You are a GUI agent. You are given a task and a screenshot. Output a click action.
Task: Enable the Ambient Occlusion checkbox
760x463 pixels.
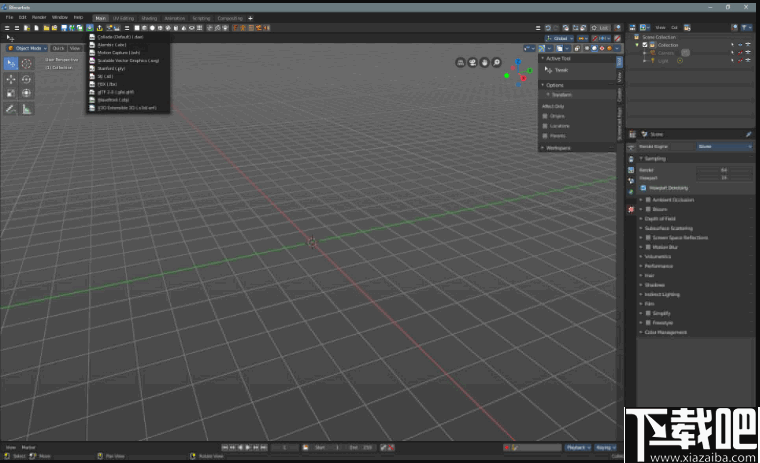pyautogui.click(x=648, y=200)
